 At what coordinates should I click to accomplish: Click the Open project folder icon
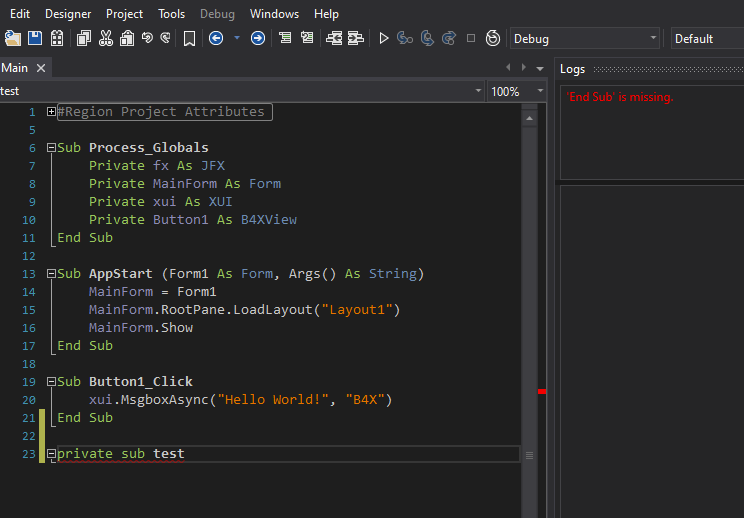[x=12, y=38]
